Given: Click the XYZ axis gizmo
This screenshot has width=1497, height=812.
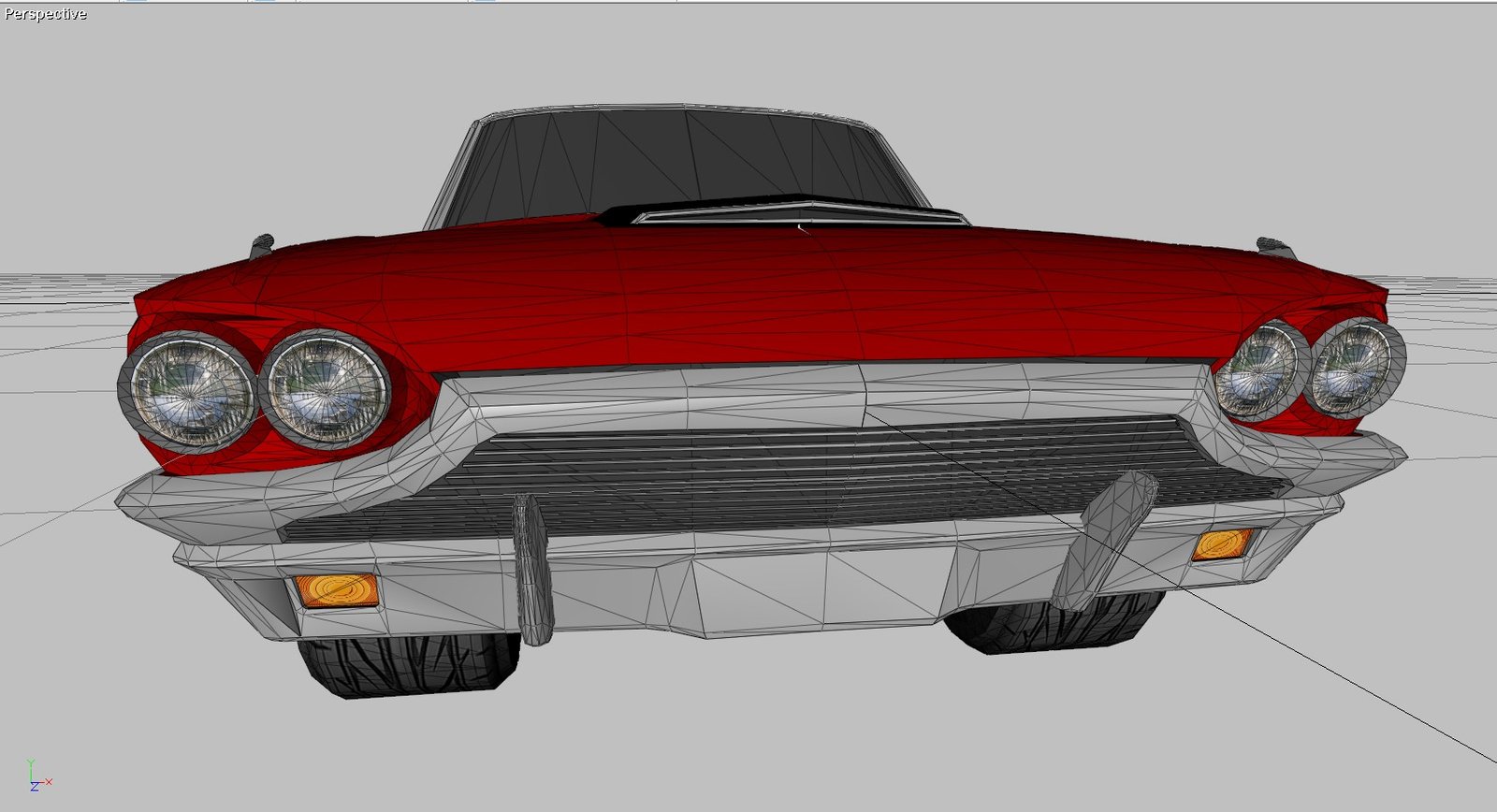Looking at the screenshot, I should point(38,776).
